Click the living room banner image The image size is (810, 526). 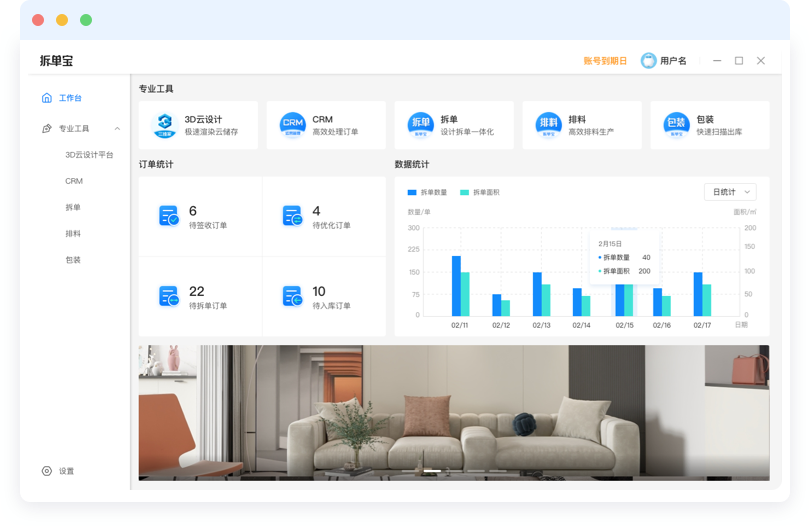point(454,412)
